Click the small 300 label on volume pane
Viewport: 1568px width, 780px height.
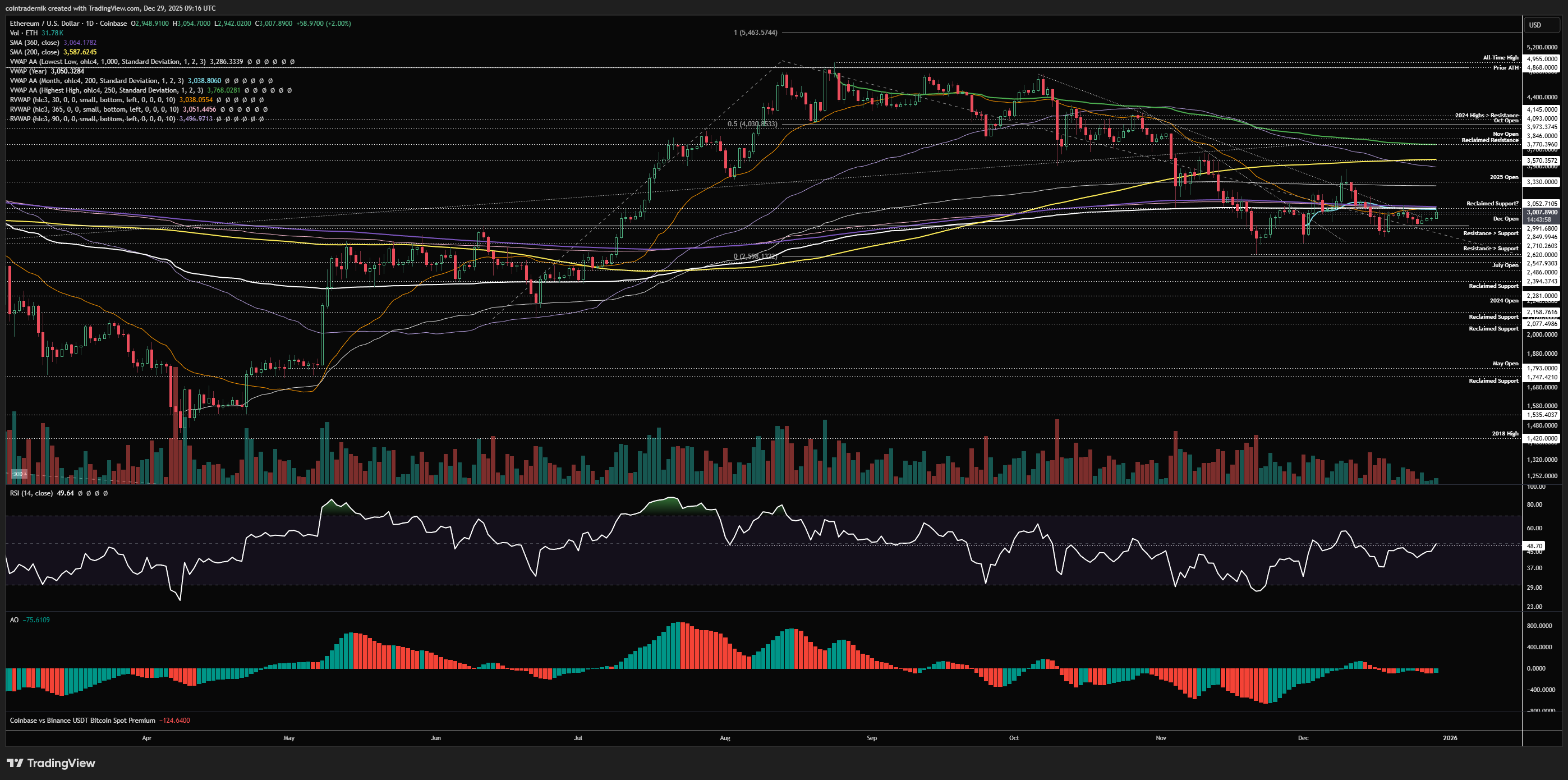pos(19,474)
